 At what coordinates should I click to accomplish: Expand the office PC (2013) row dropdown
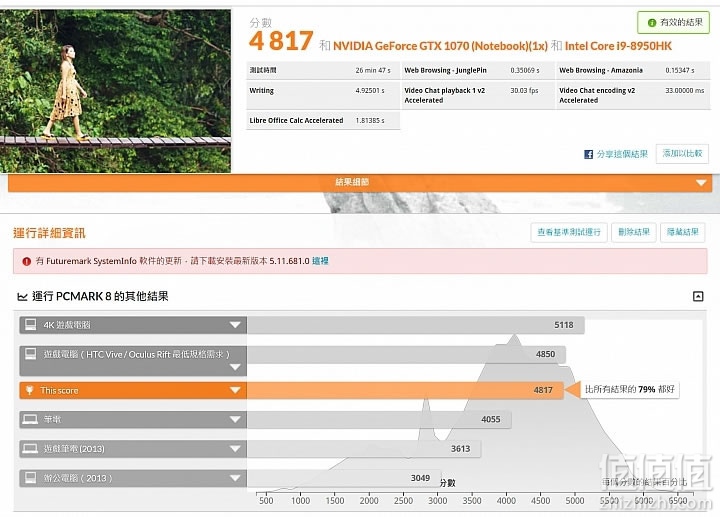click(235, 478)
